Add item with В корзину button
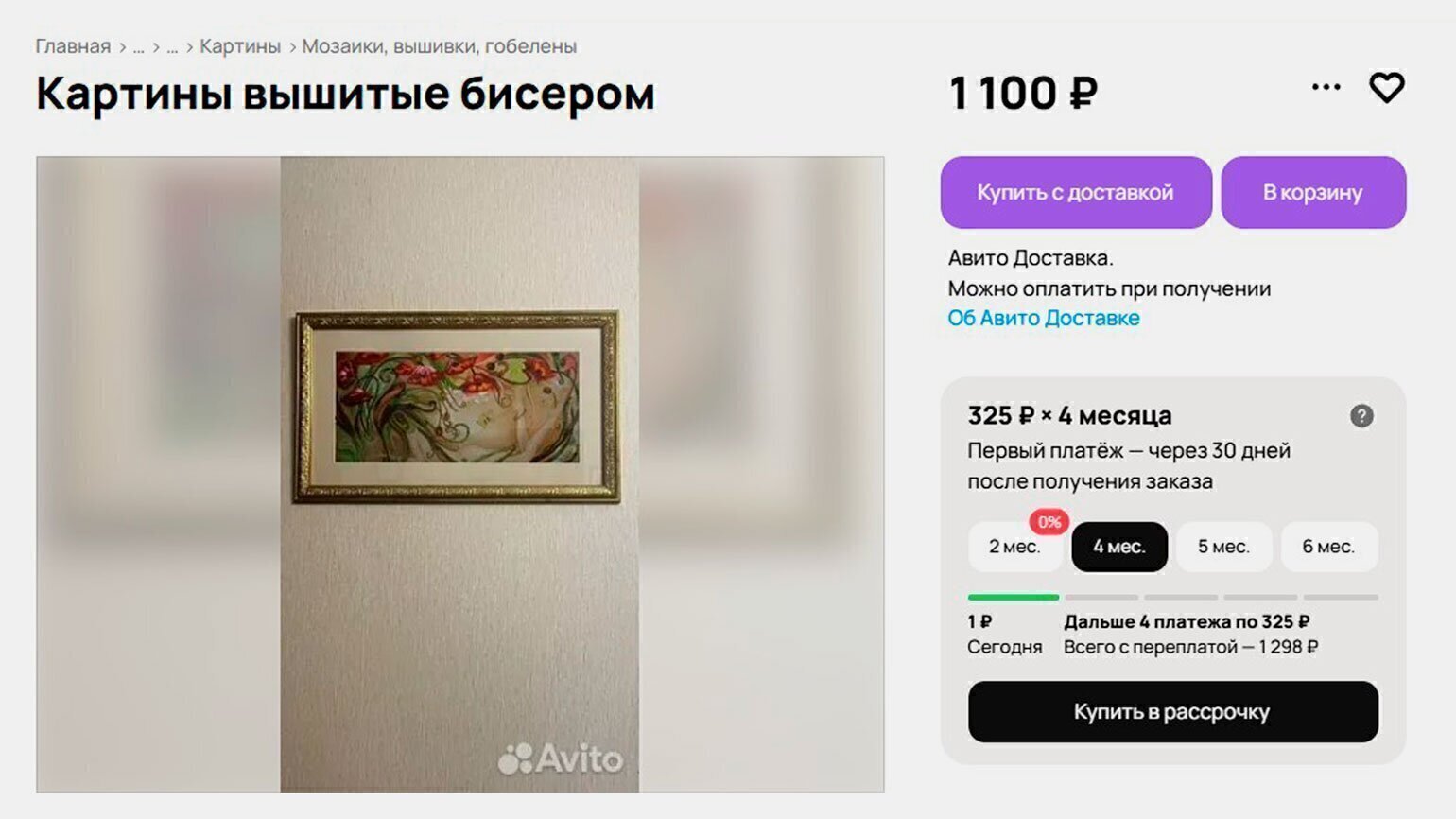This screenshot has height=819, width=1456. [1313, 192]
